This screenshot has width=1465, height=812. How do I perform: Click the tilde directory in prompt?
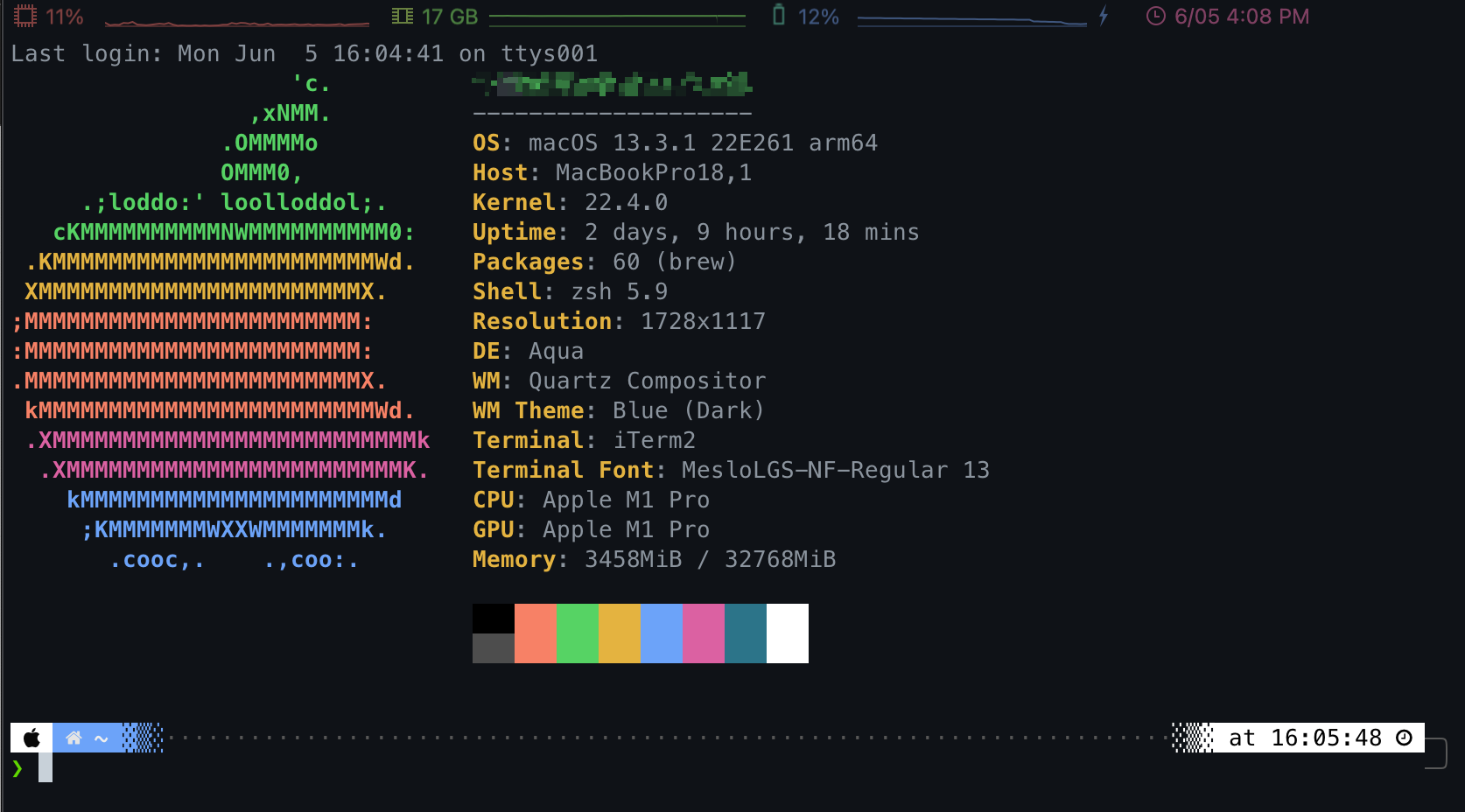102,738
